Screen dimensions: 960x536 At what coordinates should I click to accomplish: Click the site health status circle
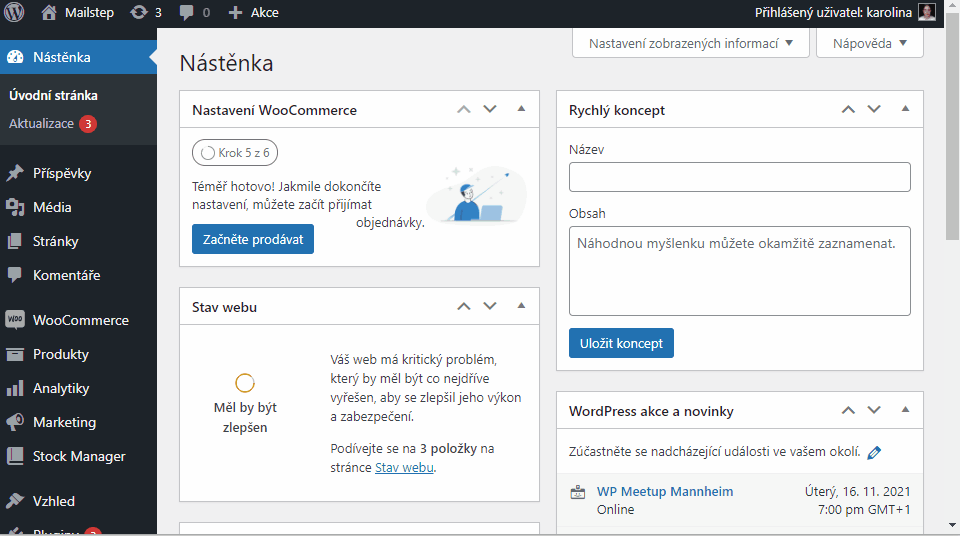pyautogui.click(x=245, y=383)
